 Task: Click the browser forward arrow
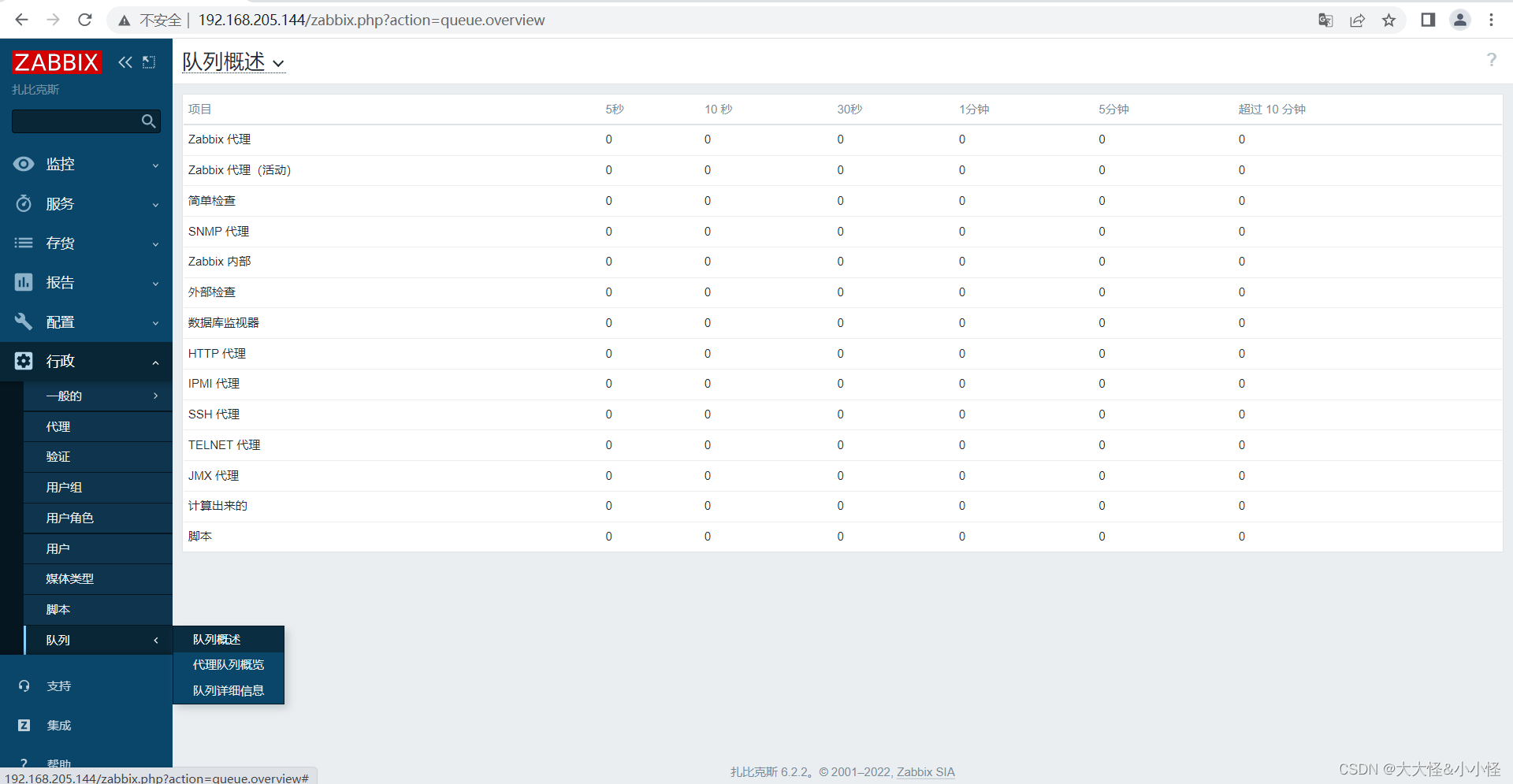pyautogui.click(x=54, y=20)
